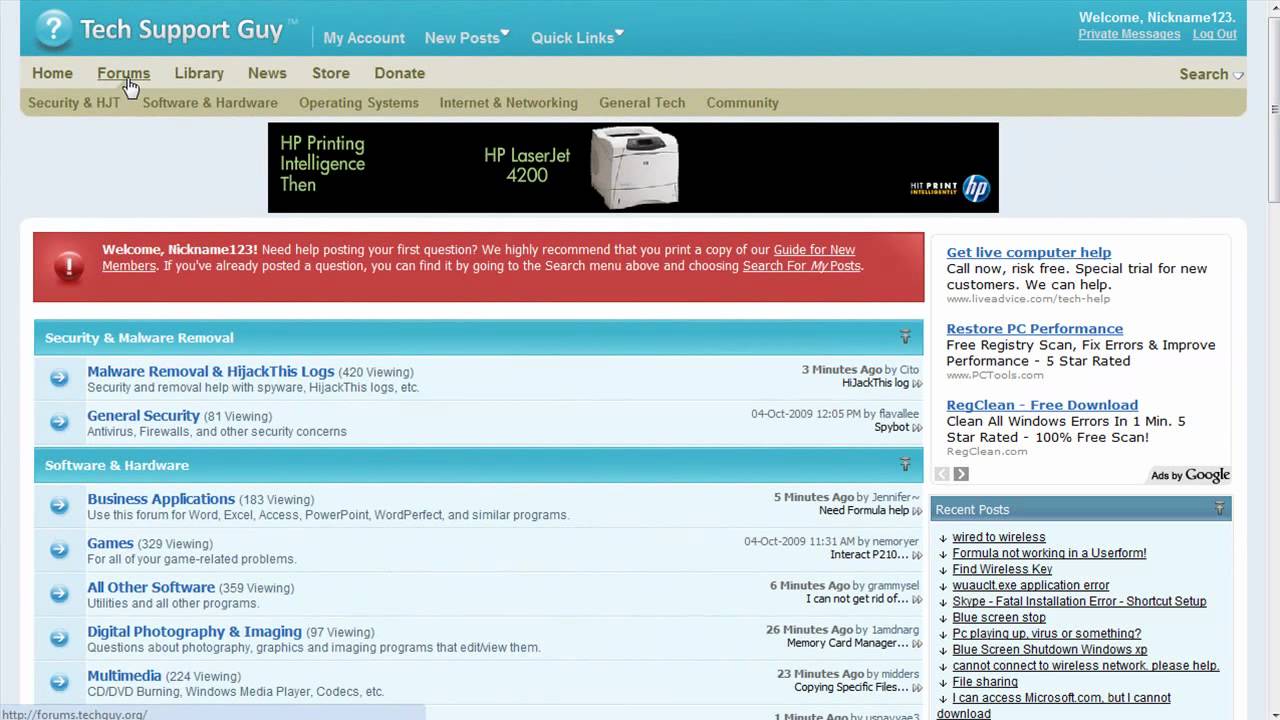The height and width of the screenshot is (720, 1280).
Task: Open the Store tab
Action: tap(330, 73)
